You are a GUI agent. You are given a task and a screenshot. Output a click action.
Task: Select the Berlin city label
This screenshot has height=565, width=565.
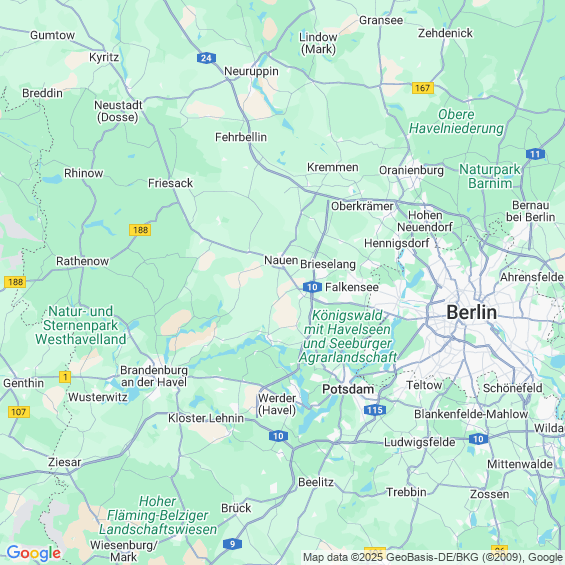click(471, 312)
